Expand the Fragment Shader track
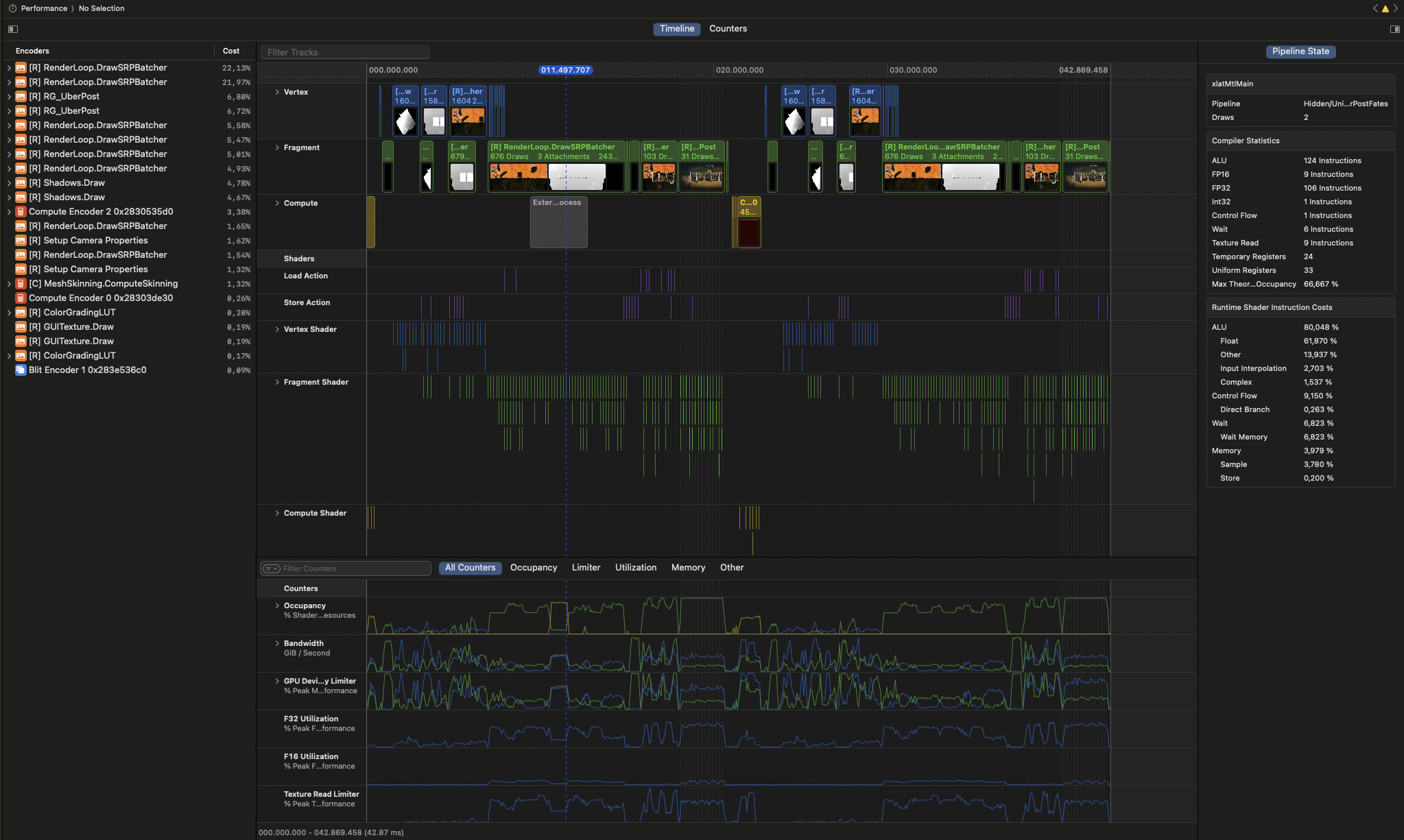The image size is (1404, 840). (x=277, y=382)
